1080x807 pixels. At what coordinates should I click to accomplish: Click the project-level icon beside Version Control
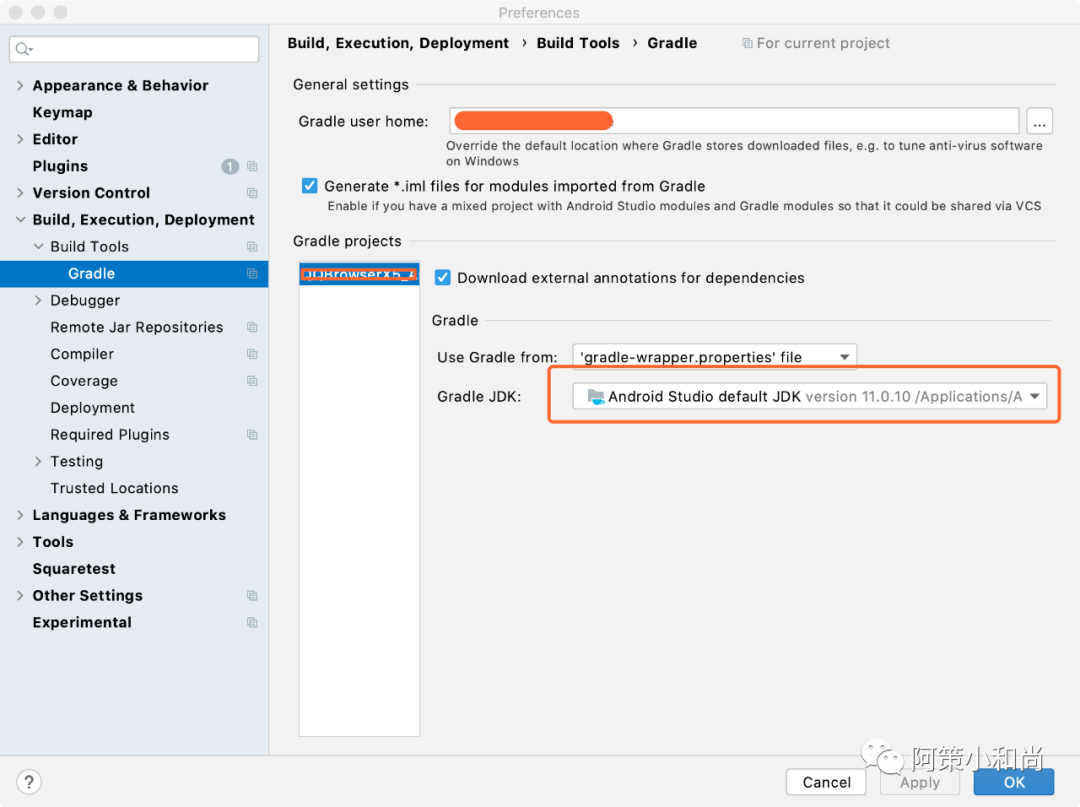(x=252, y=193)
